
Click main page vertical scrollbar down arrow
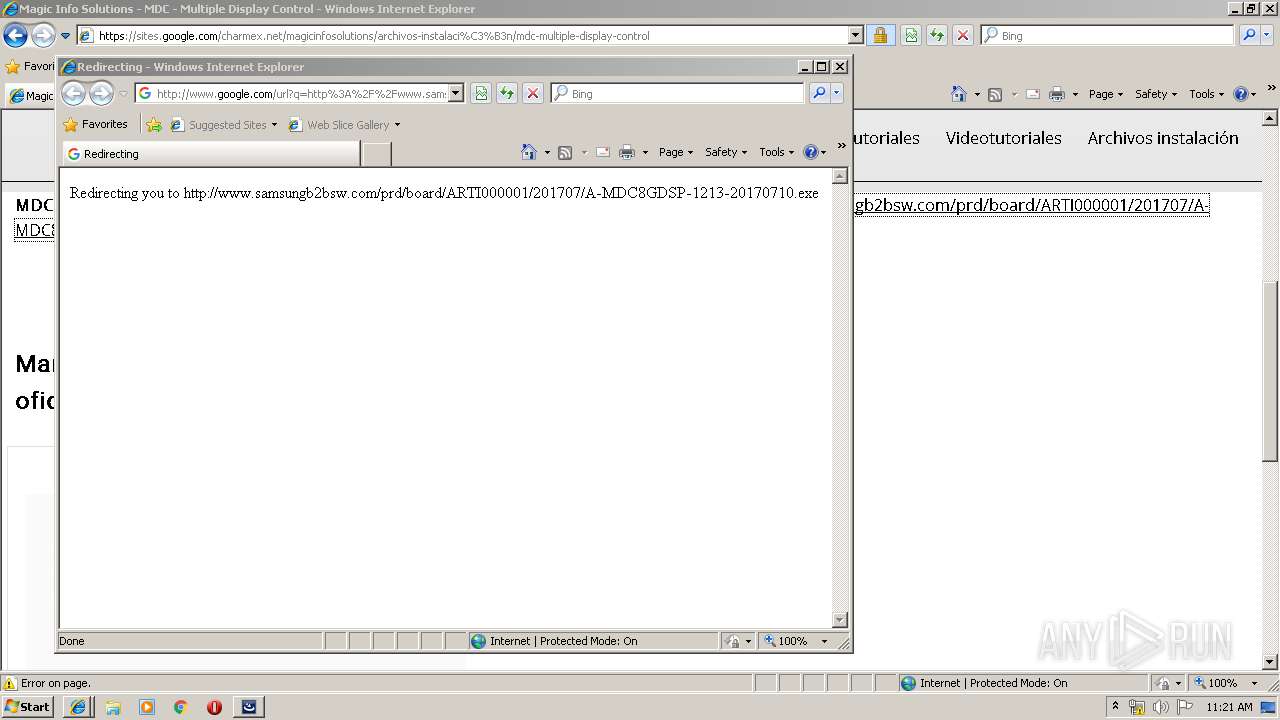tap(1271, 661)
